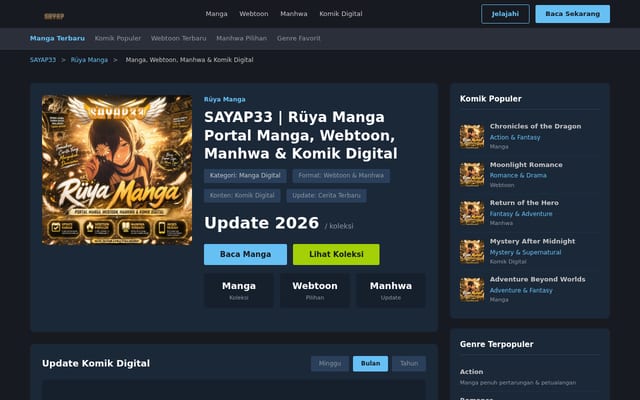Click the Format: Webtoon & Manhwa tag
Image resolution: width=640 pixels, height=400 pixels.
(341, 176)
